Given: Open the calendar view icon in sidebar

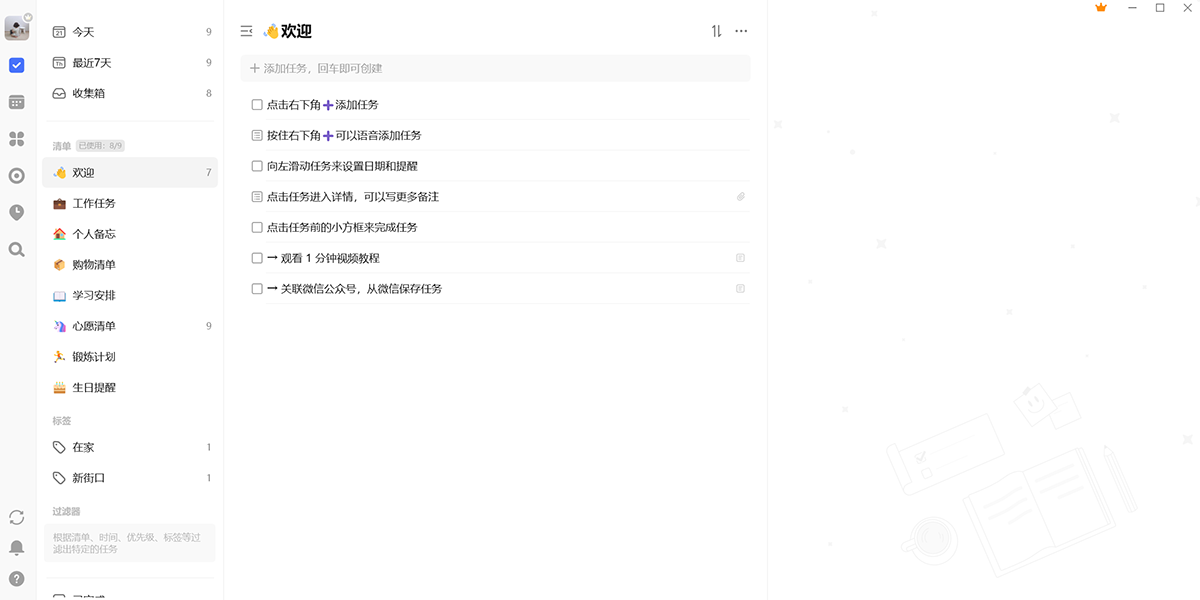Looking at the screenshot, I should 16,102.
